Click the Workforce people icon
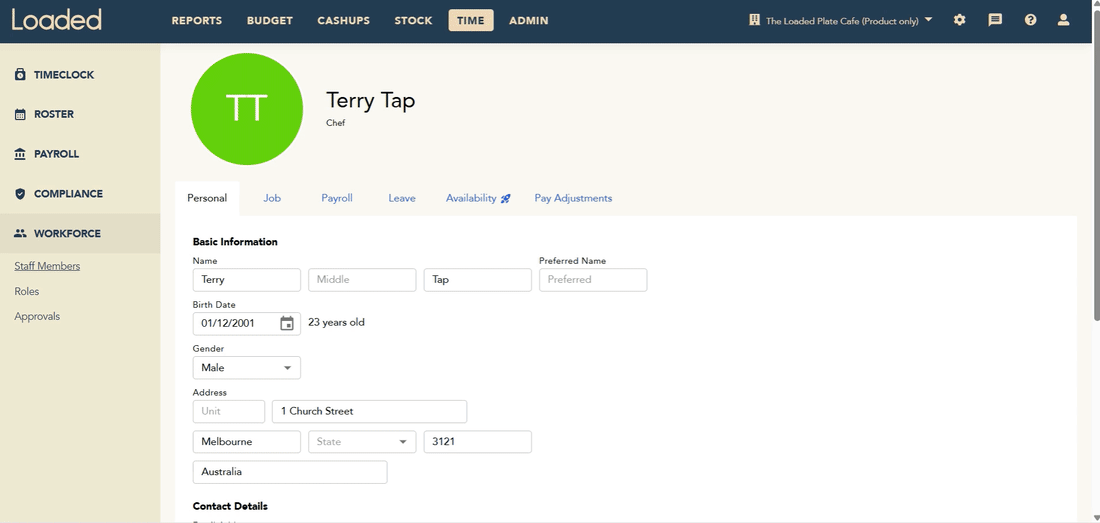The width and height of the screenshot is (1100, 523). point(20,233)
